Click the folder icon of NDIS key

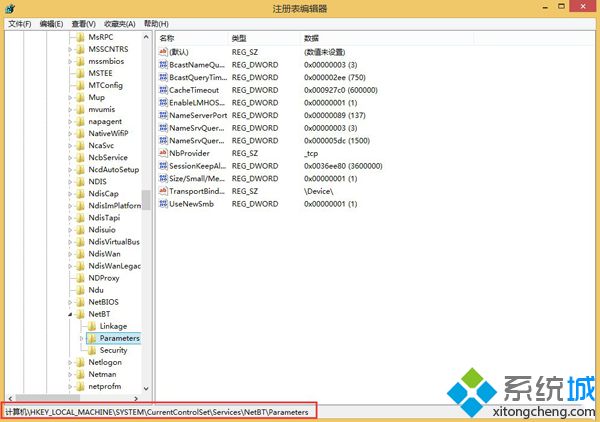[80, 181]
